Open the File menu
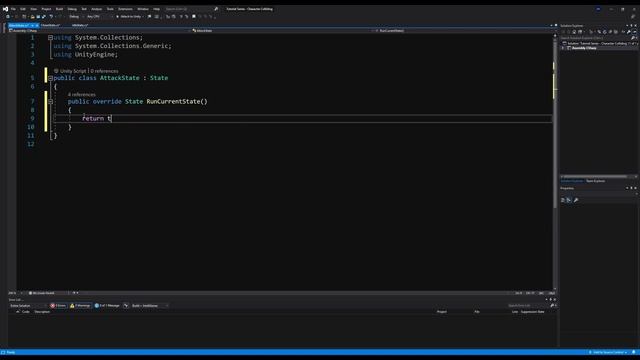 tap(13, 9)
